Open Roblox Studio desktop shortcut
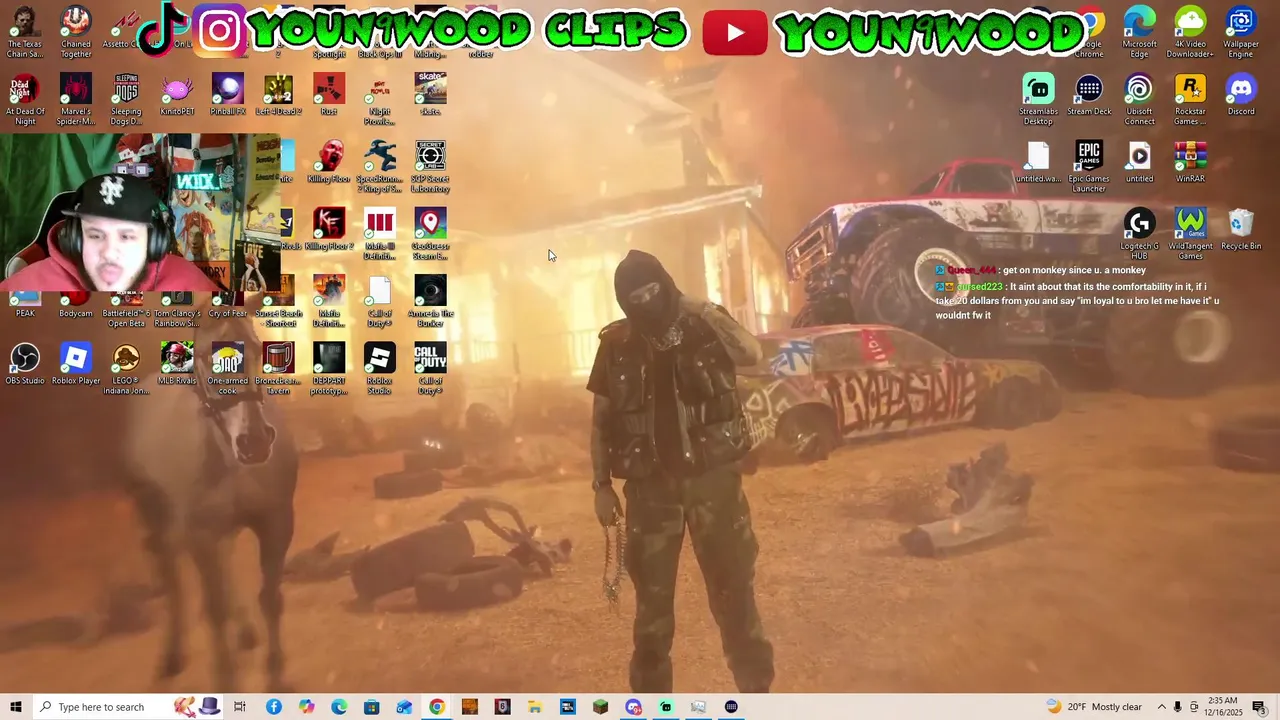The height and width of the screenshot is (720, 1280). (379, 368)
